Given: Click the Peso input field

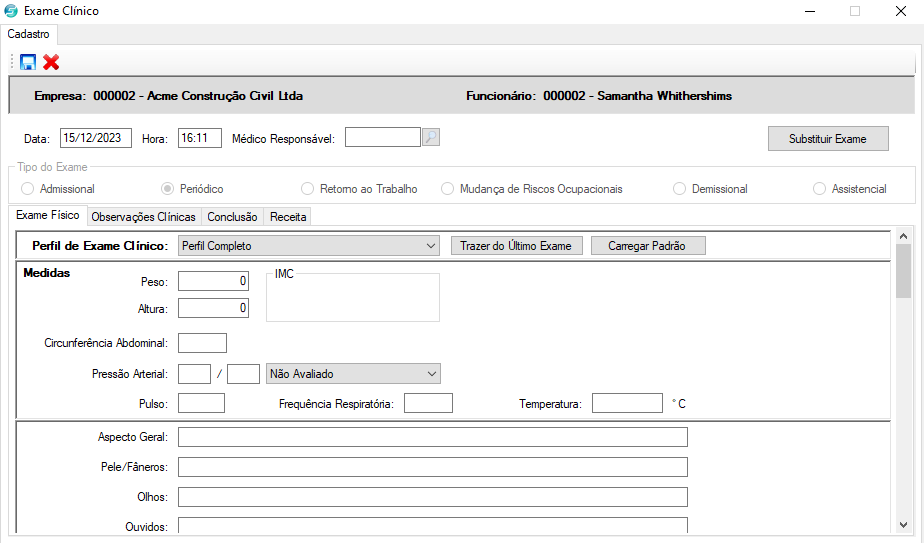Looking at the screenshot, I should tap(213, 282).
